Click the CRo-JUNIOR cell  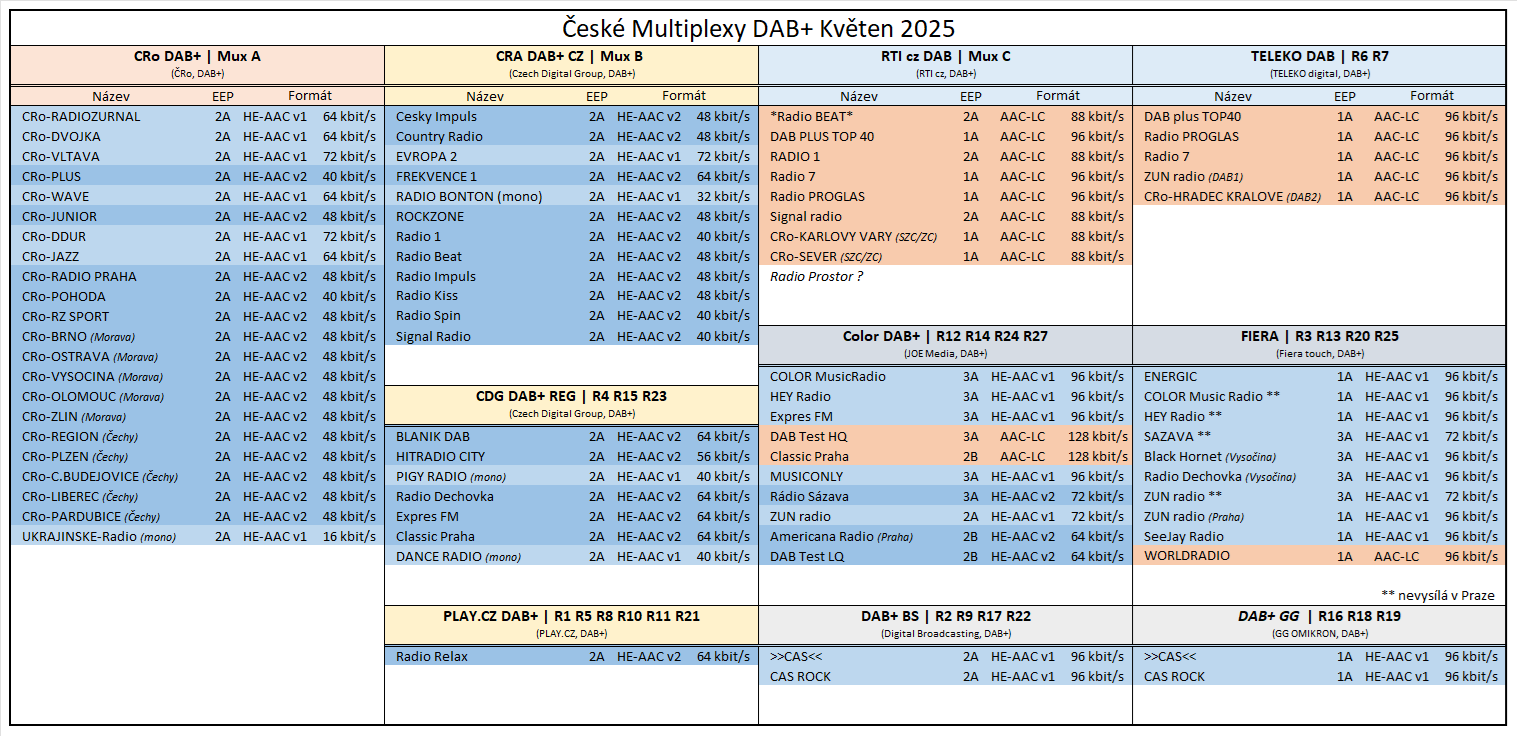59,216
